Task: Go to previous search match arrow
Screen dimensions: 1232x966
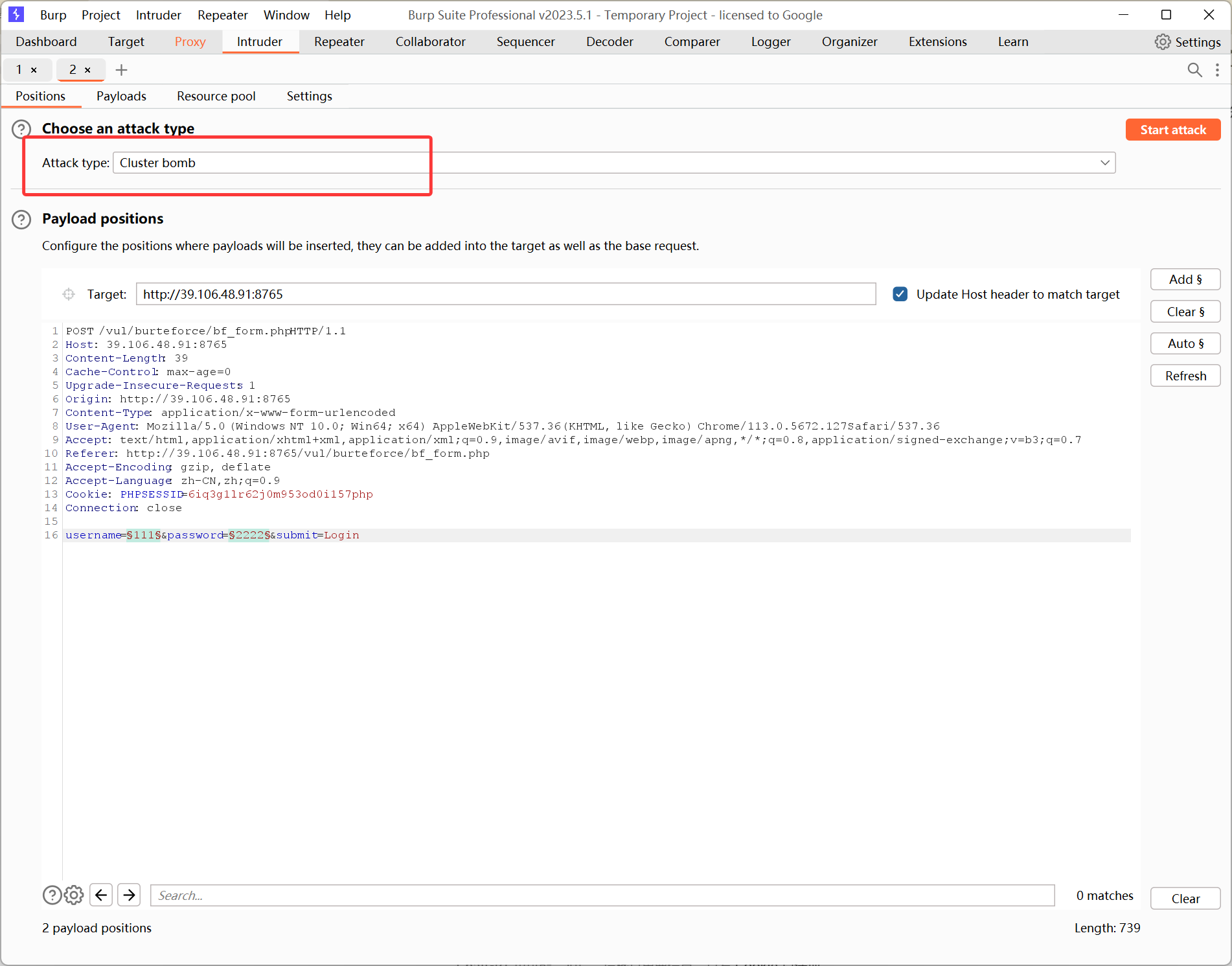Action: [101, 895]
